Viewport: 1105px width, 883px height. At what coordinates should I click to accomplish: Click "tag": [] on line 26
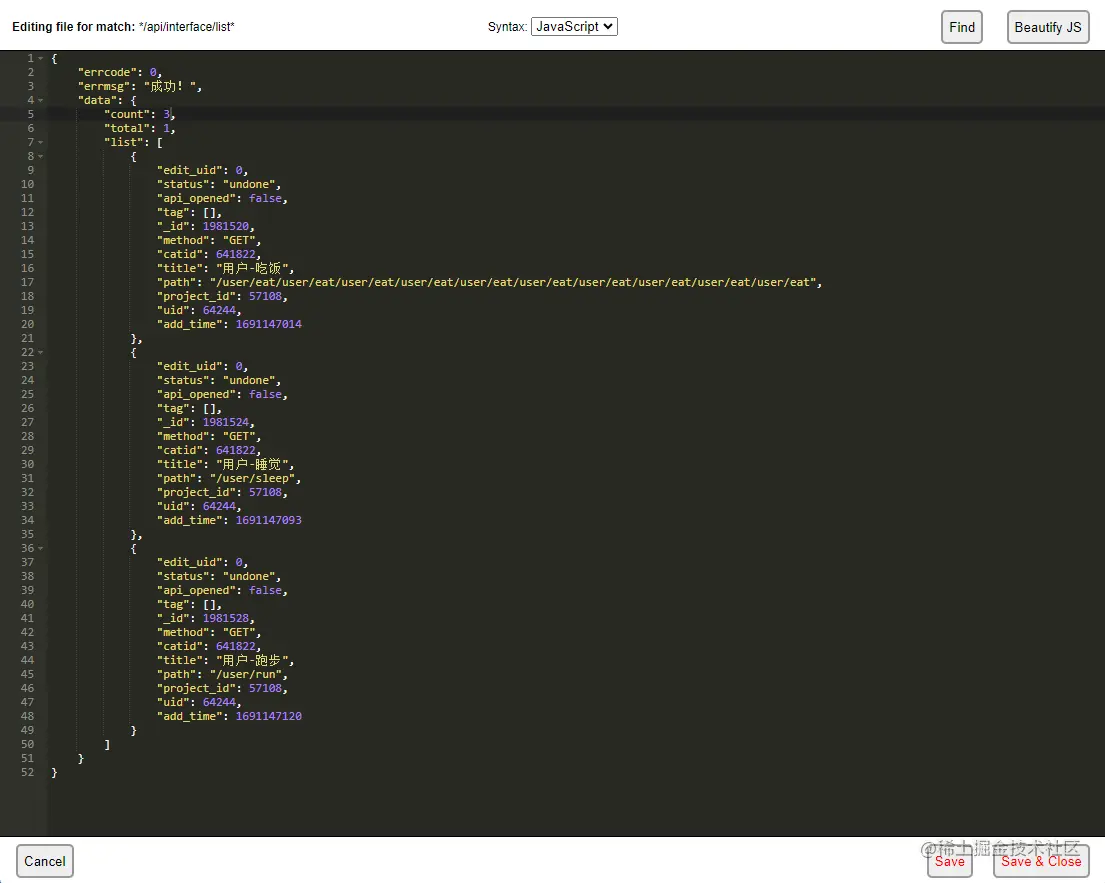189,408
